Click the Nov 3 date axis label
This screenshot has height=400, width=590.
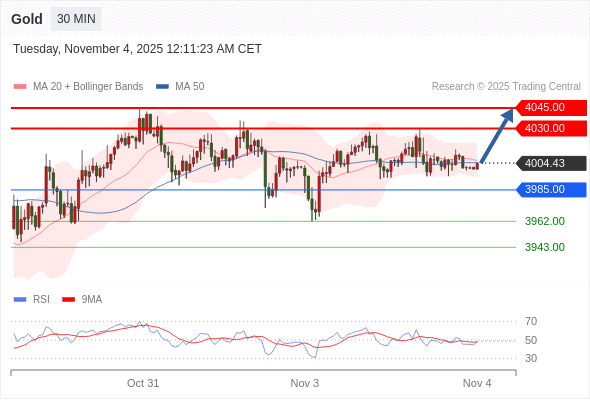point(304,383)
